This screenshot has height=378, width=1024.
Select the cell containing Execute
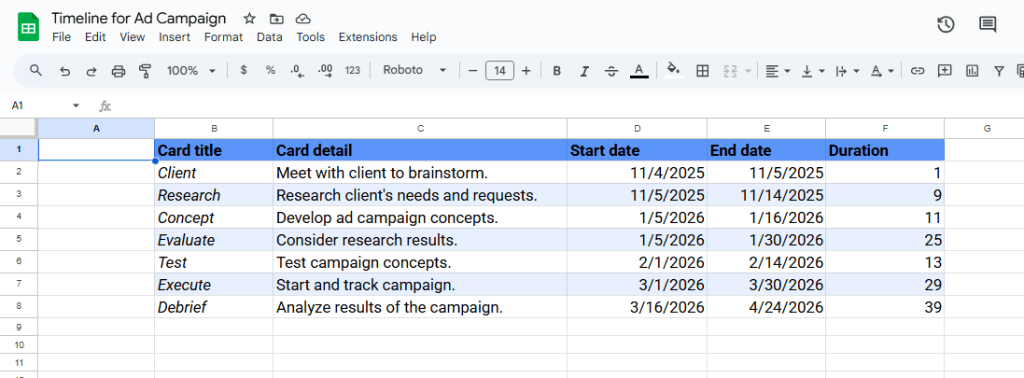(214, 285)
